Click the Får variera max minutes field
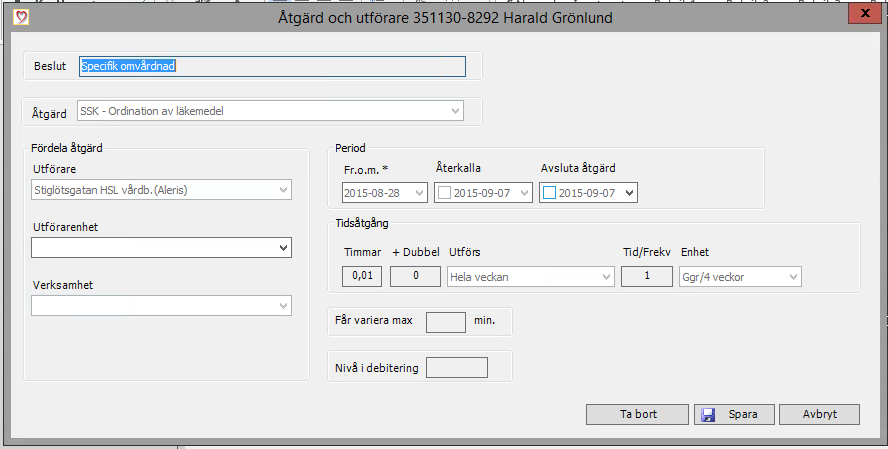This screenshot has height=449, width=888. [446, 322]
